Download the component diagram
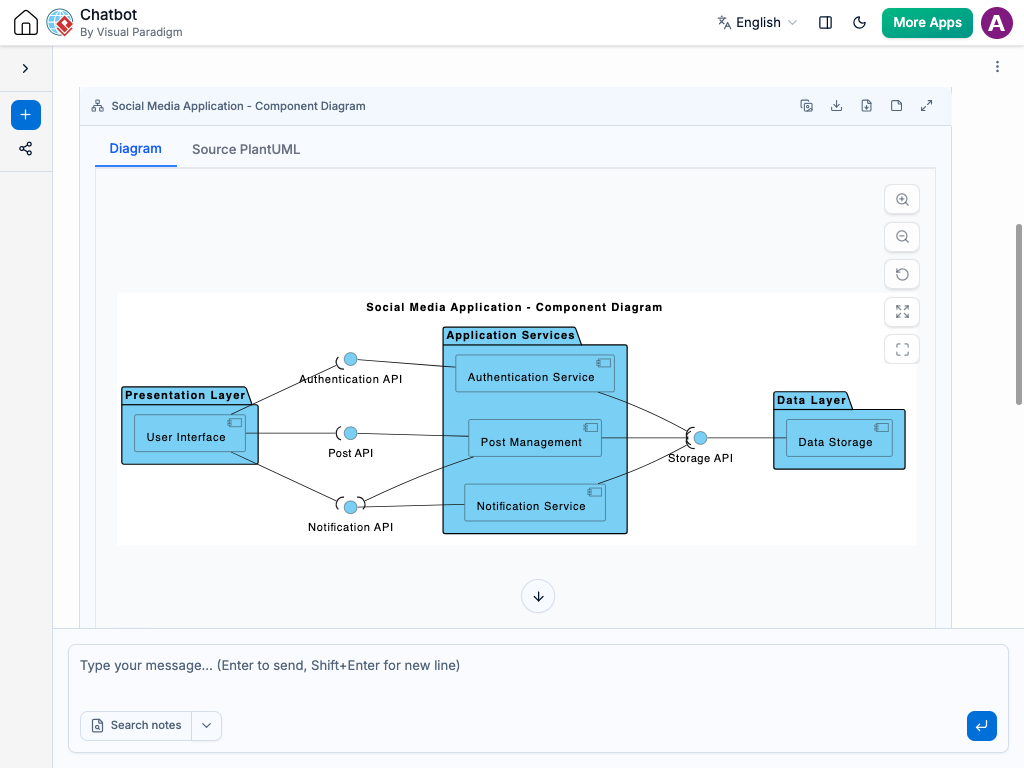1024x768 pixels. 836,106
